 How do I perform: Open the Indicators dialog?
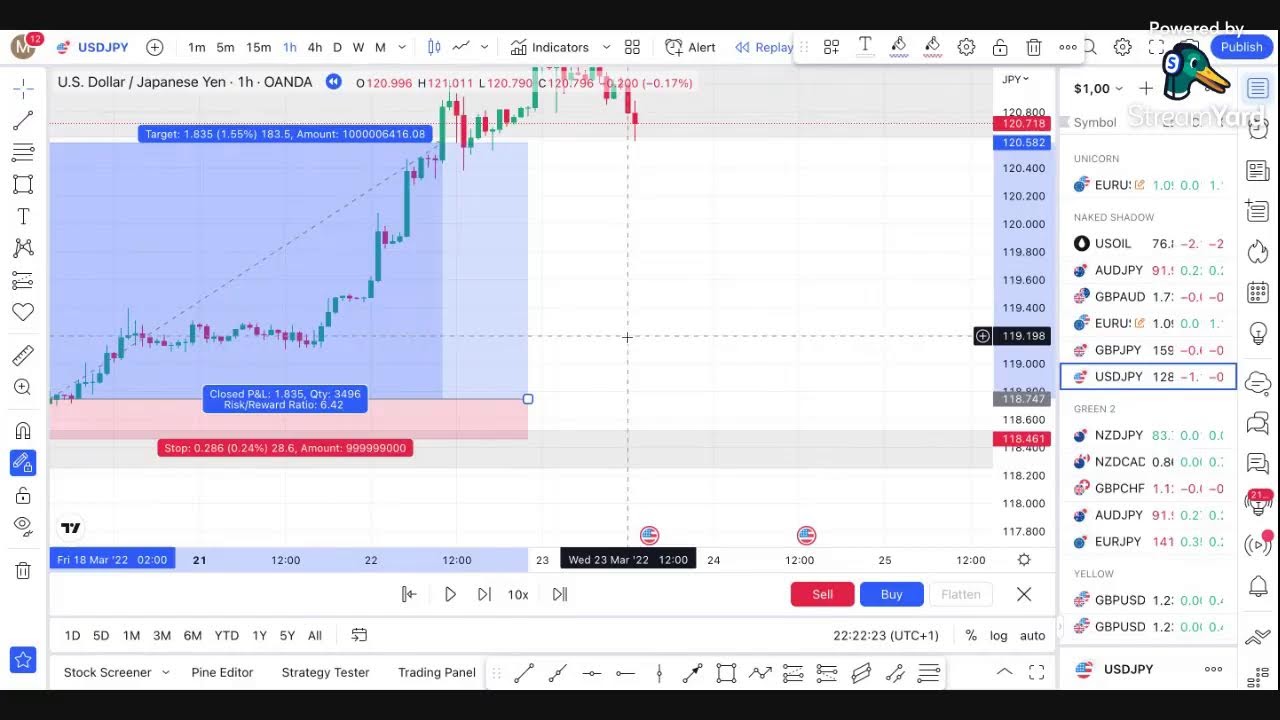click(x=549, y=47)
